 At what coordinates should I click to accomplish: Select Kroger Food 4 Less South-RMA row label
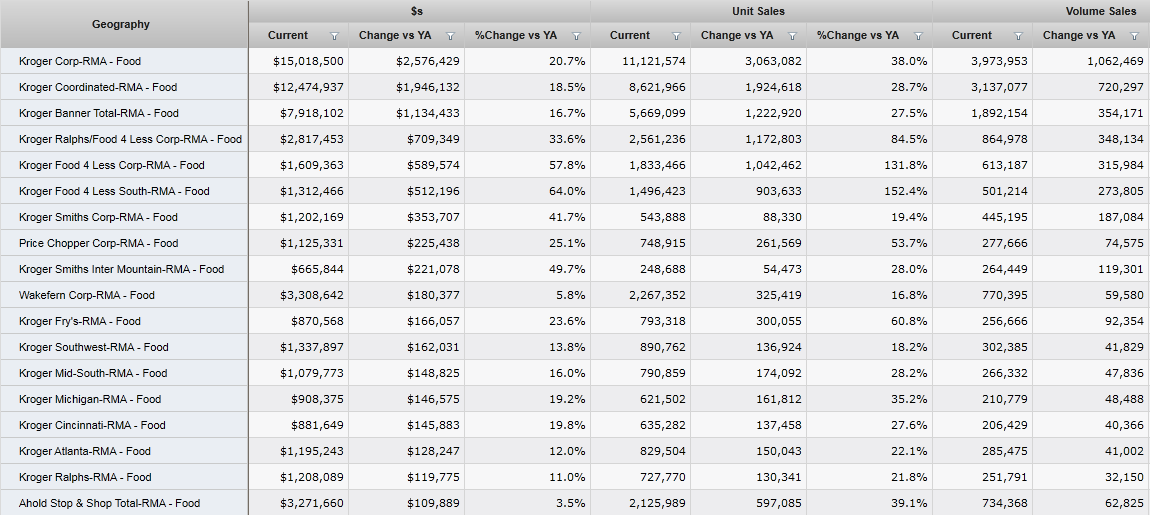114,191
